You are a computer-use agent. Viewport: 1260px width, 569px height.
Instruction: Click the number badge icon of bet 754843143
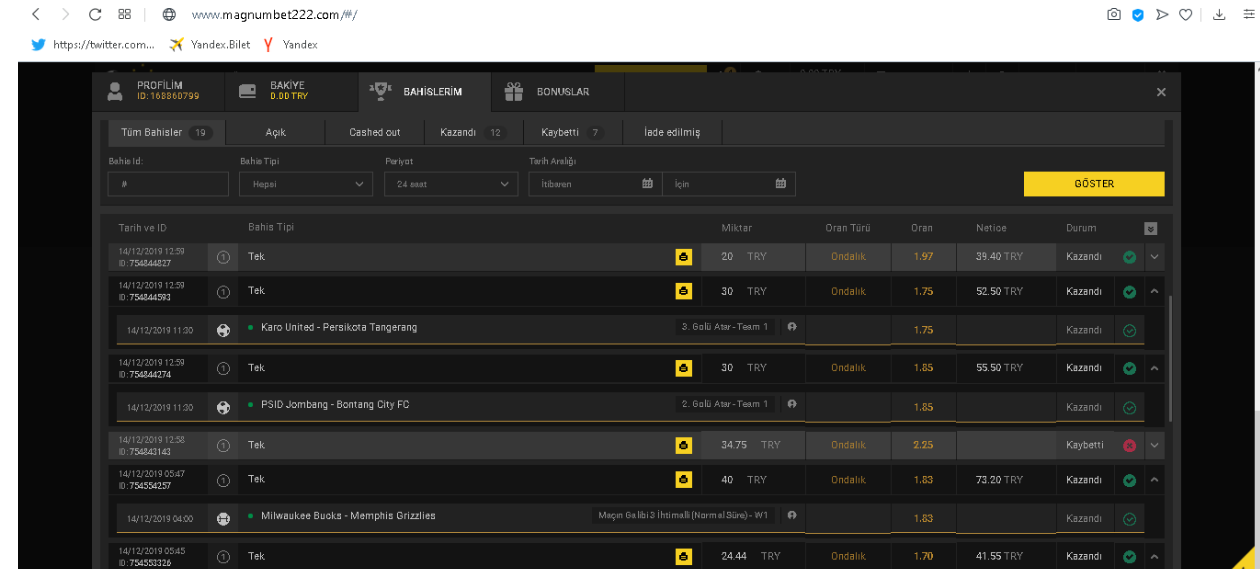(x=223, y=445)
